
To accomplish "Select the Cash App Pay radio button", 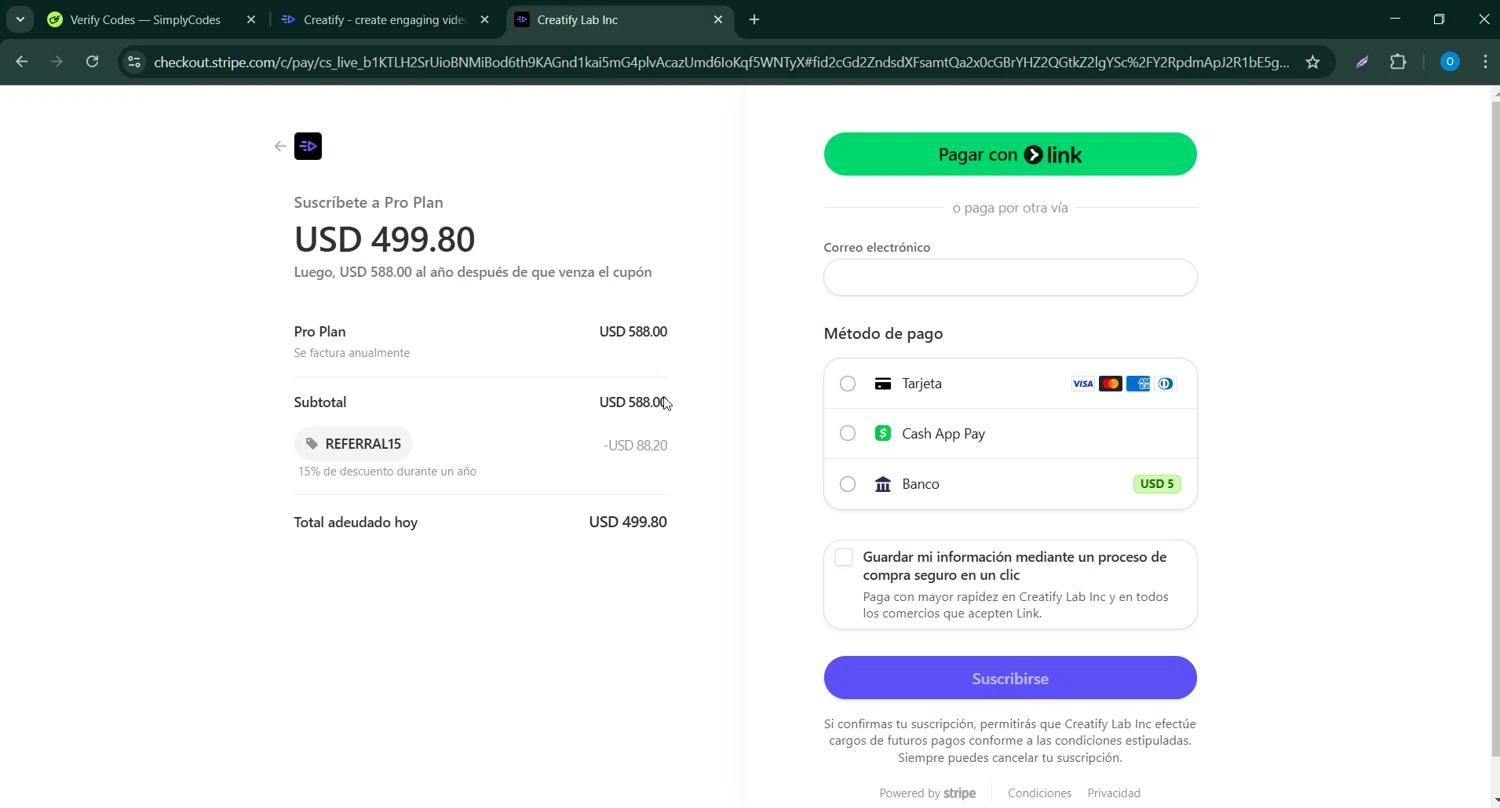I will coord(848,434).
